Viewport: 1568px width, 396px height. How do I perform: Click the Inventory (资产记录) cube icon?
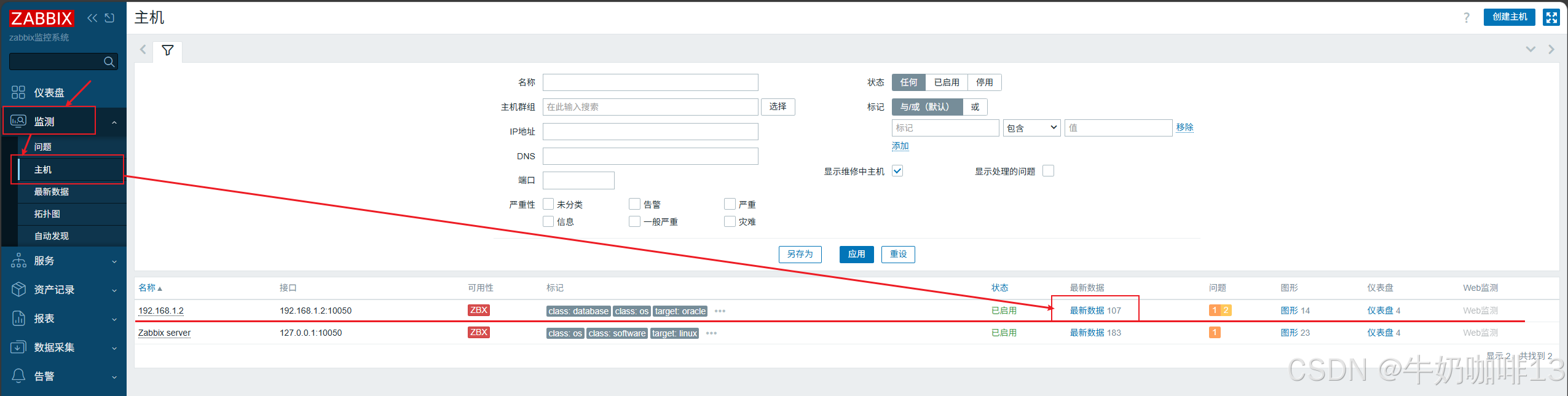(18, 289)
